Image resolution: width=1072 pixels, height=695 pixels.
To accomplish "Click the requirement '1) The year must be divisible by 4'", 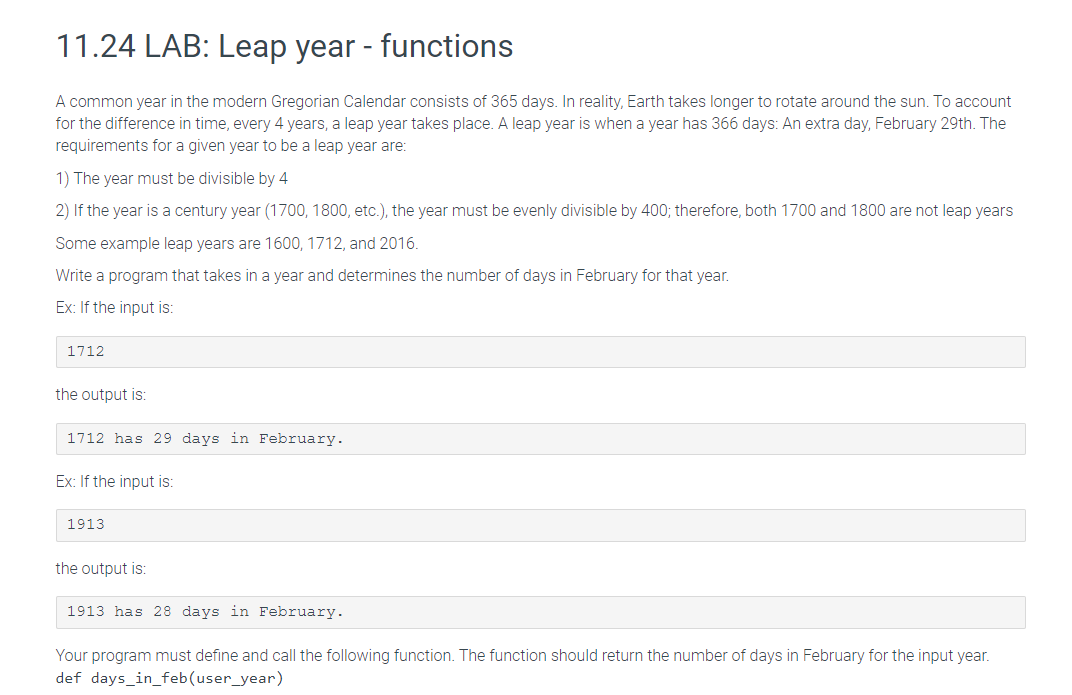I will tap(172, 179).
